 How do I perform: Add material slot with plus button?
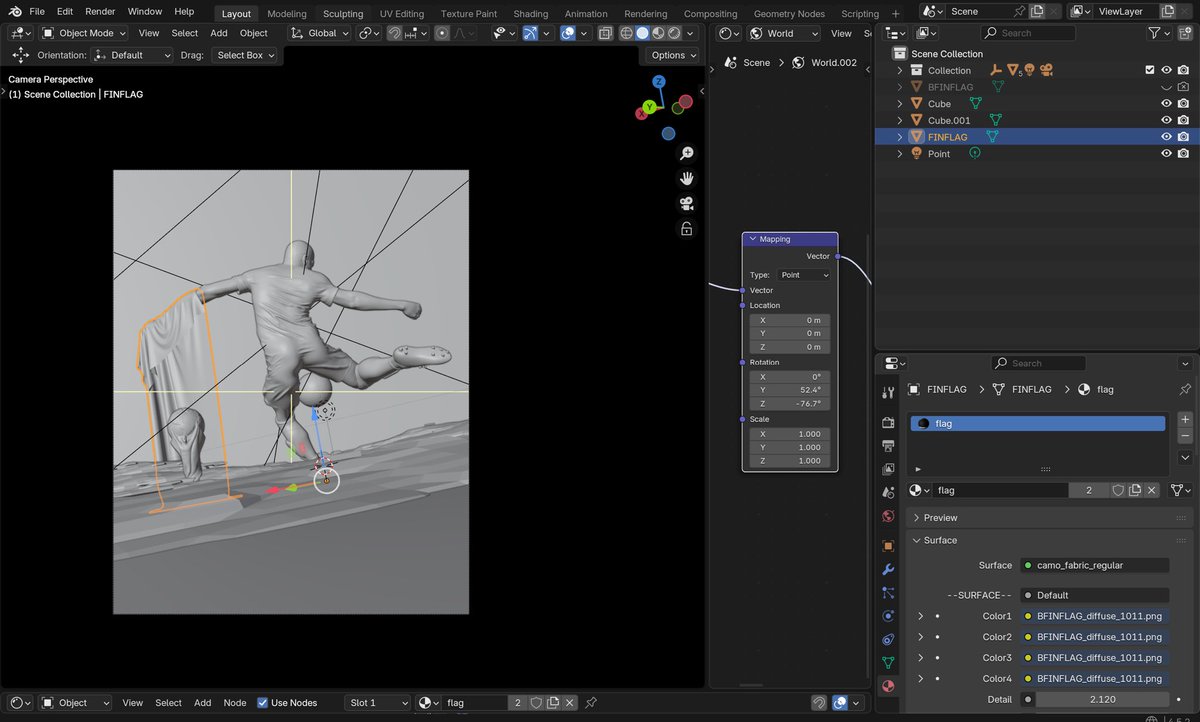(x=1185, y=420)
